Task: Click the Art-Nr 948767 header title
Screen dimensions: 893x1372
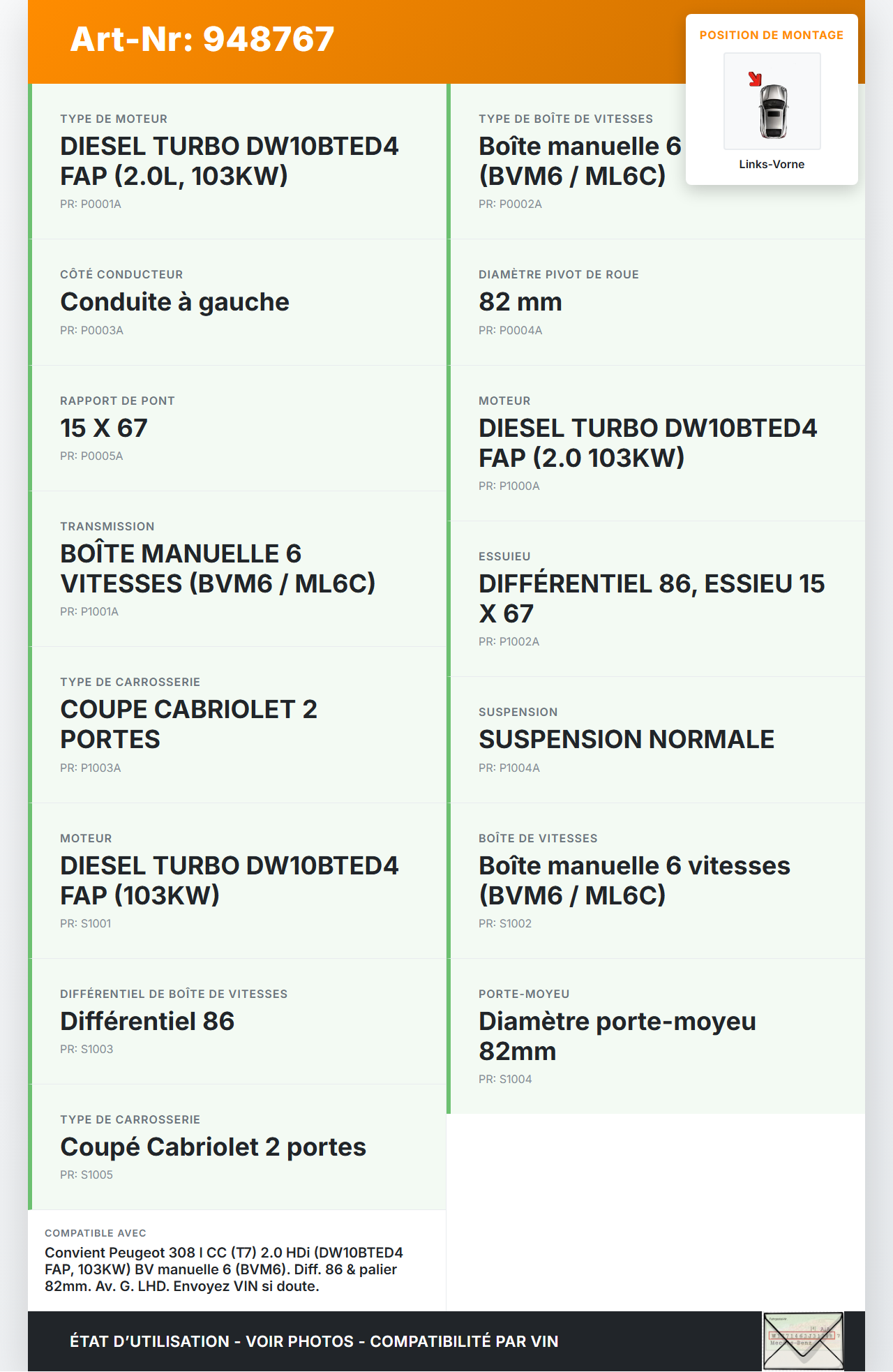Action: point(202,39)
